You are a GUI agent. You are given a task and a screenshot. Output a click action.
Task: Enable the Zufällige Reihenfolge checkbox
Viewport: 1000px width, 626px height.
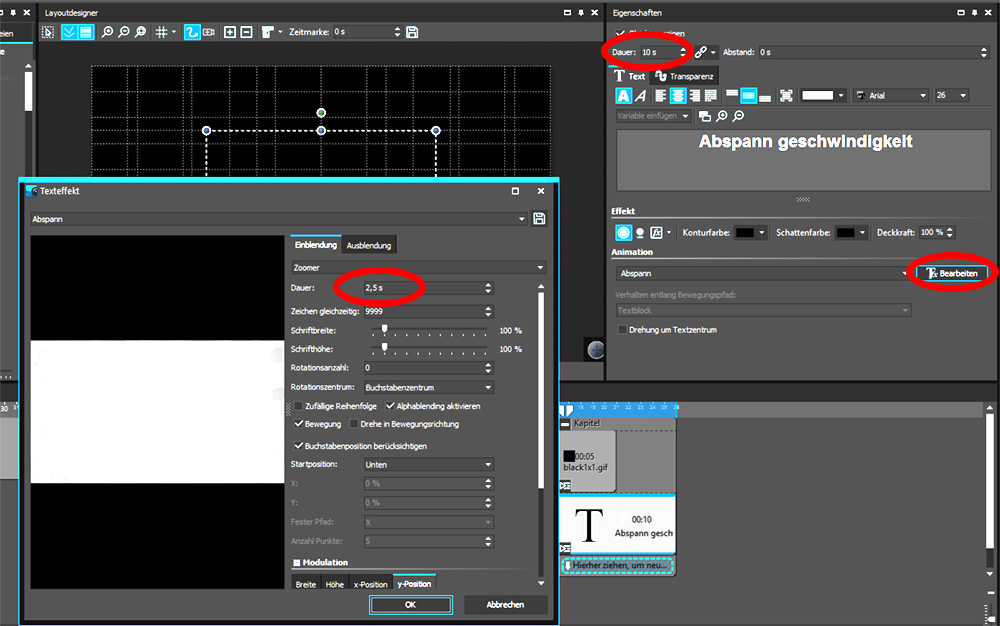point(298,407)
